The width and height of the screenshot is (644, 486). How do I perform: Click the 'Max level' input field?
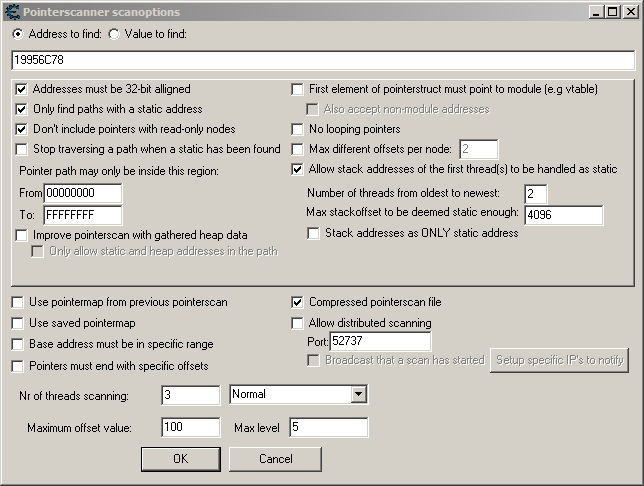coord(328,428)
